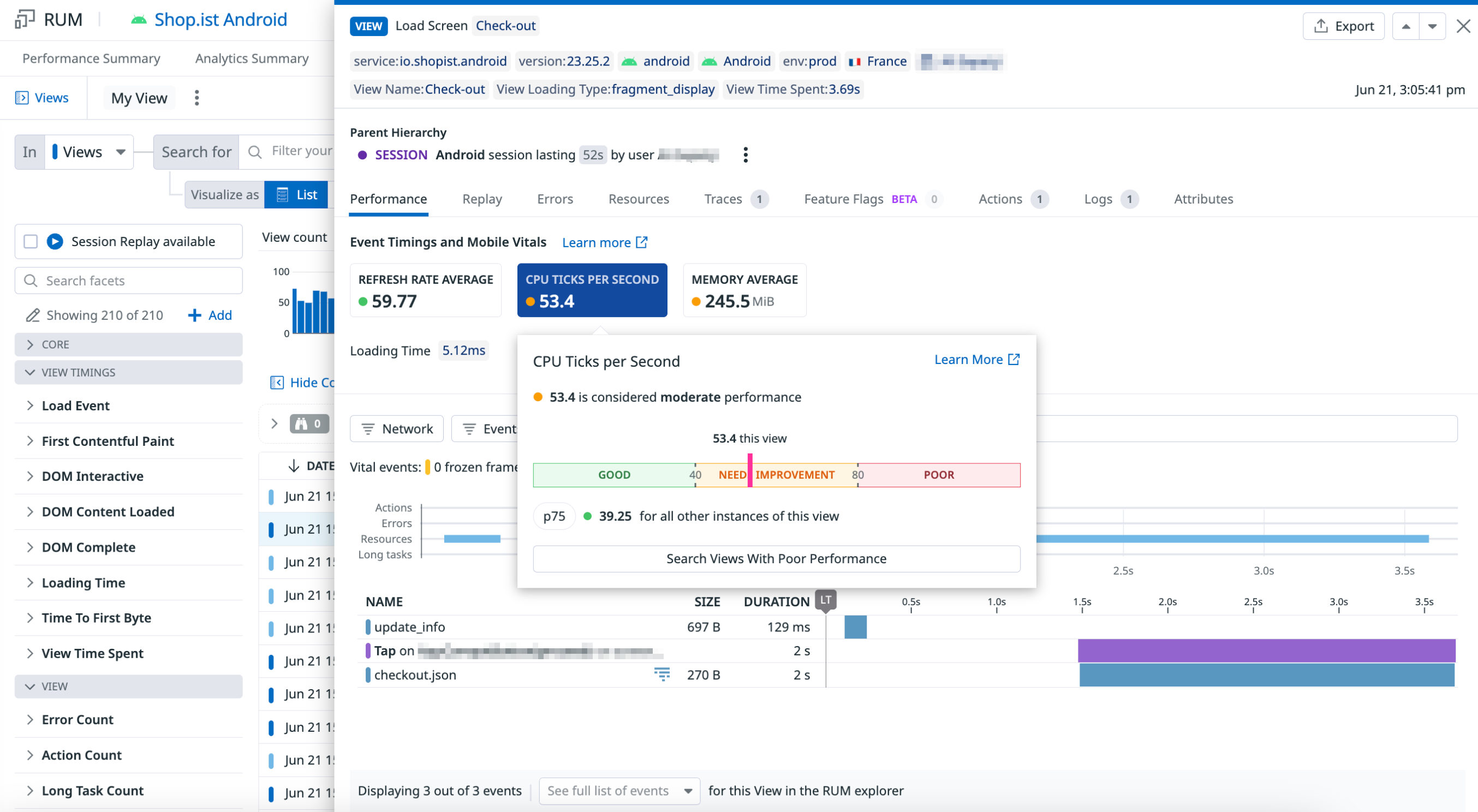The width and height of the screenshot is (1478, 812).
Task: Select the CPU Ticks Per Second card
Action: click(592, 290)
